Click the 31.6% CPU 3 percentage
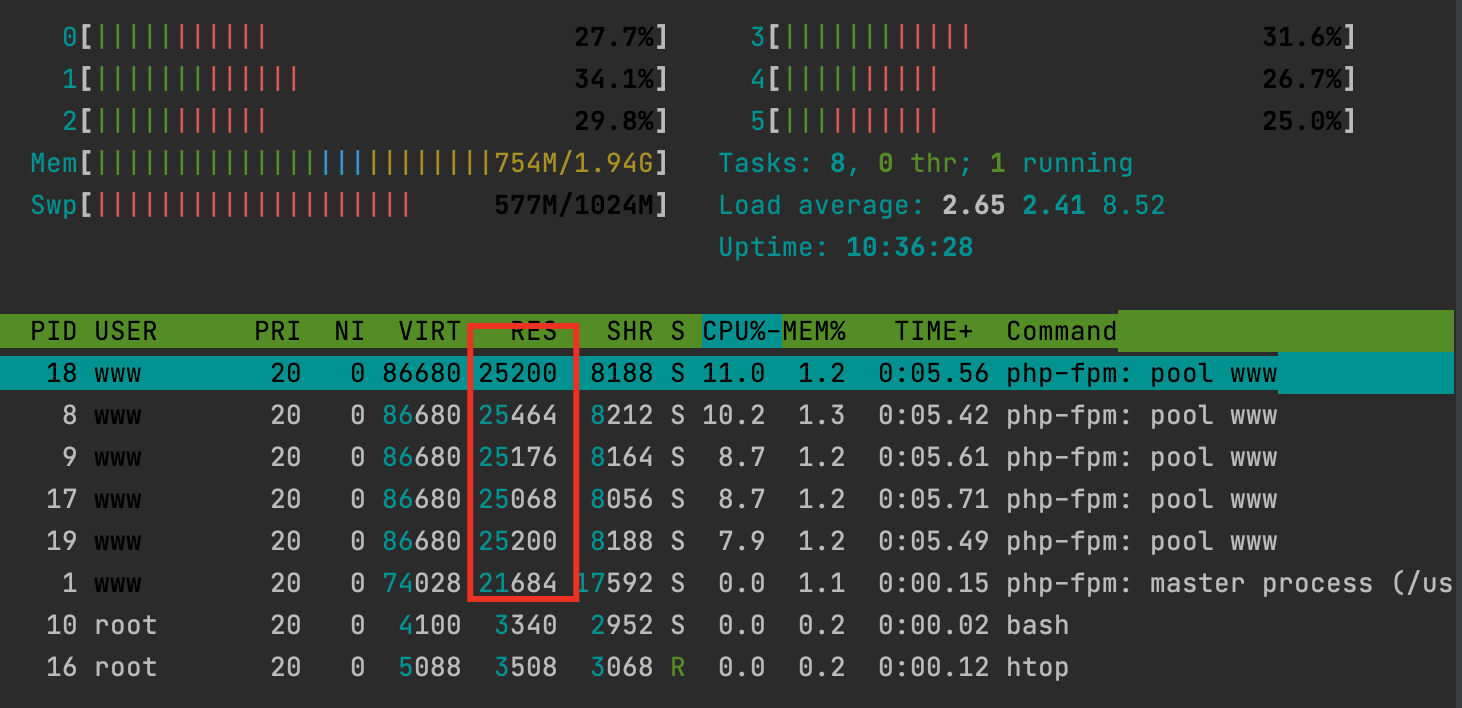Screen dimensions: 1462x708 pyautogui.click(x=1303, y=38)
